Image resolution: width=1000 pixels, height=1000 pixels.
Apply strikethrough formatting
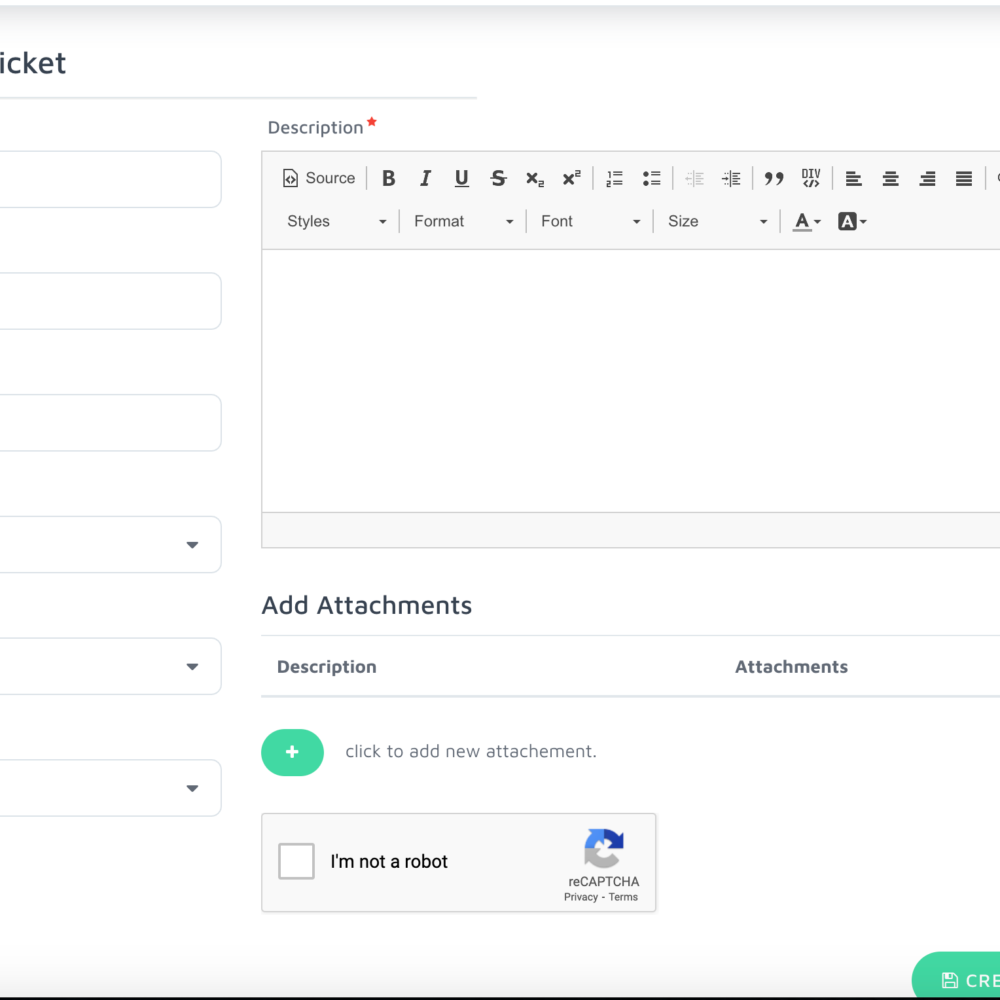(x=497, y=178)
